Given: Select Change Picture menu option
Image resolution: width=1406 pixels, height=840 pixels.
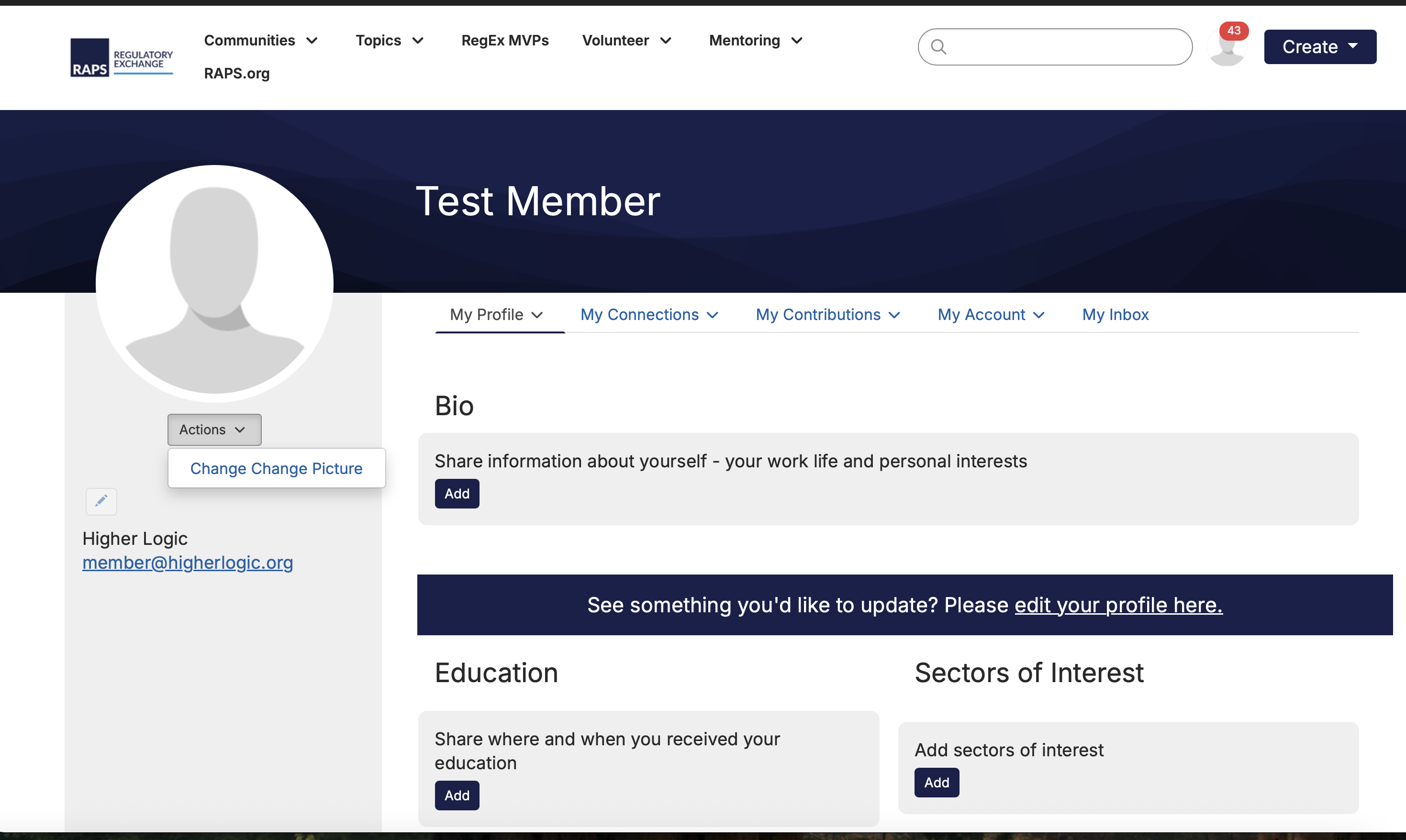Looking at the screenshot, I should 276,469.
